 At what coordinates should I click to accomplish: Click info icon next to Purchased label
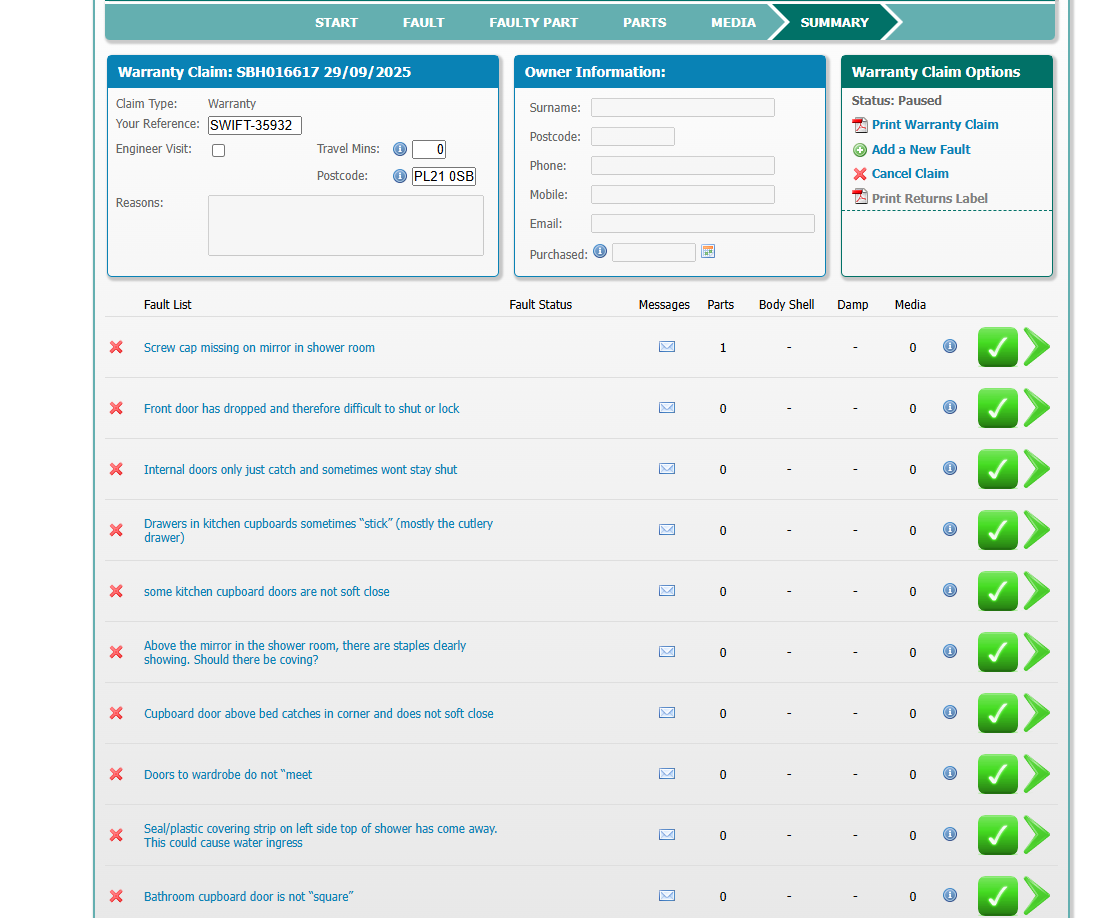pyautogui.click(x=600, y=252)
